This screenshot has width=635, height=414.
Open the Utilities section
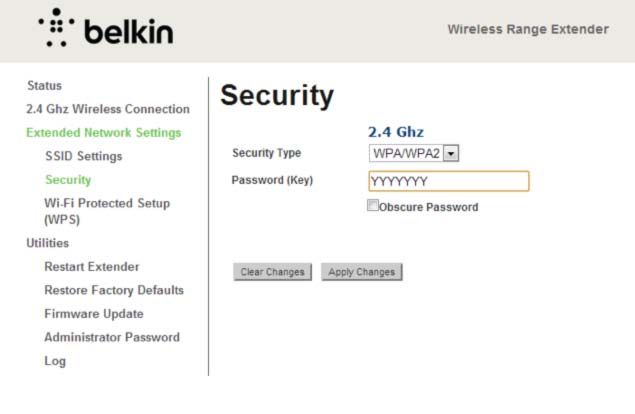(x=47, y=243)
